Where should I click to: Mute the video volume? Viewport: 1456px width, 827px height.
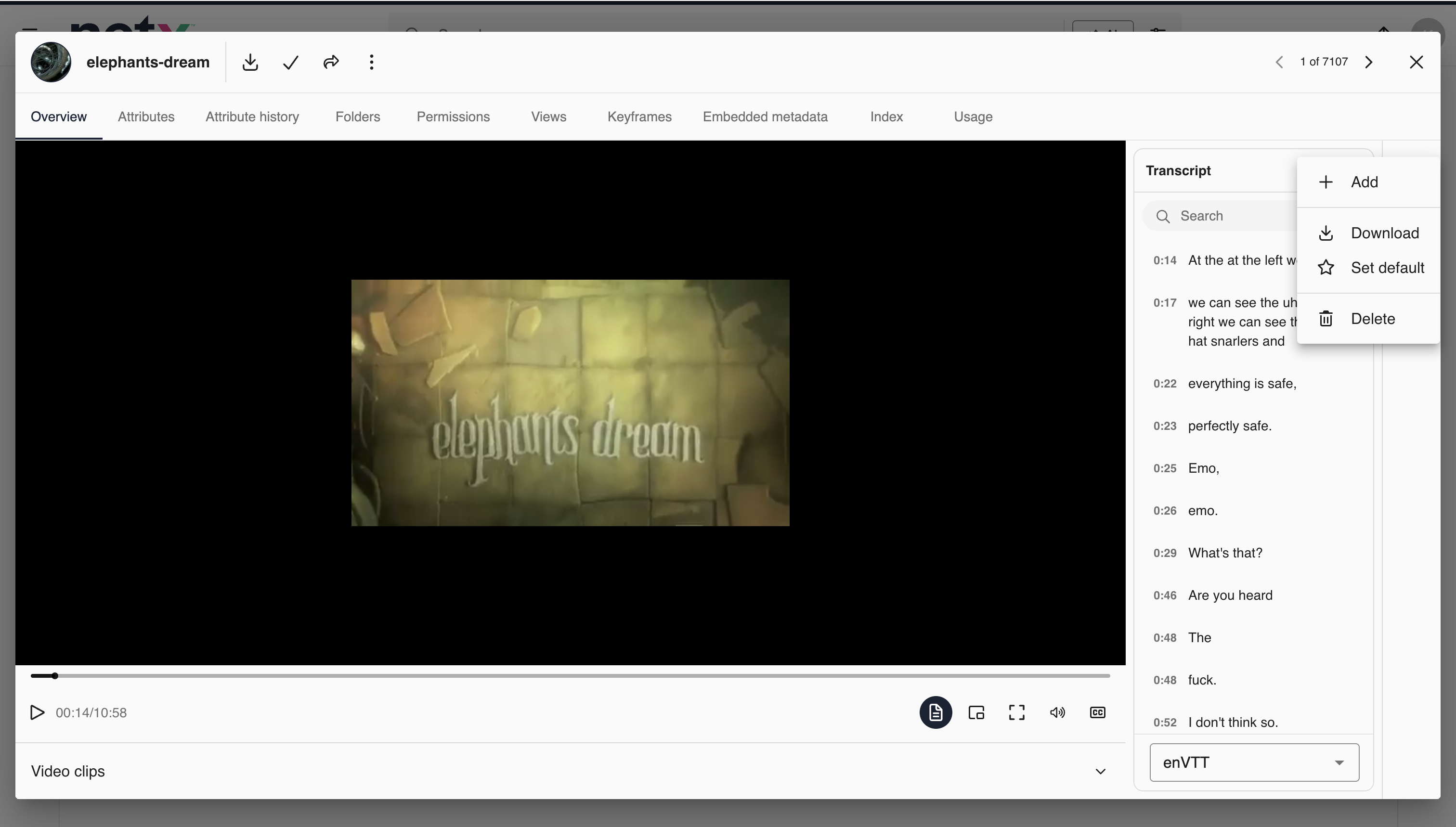pyautogui.click(x=1057, y=712)
